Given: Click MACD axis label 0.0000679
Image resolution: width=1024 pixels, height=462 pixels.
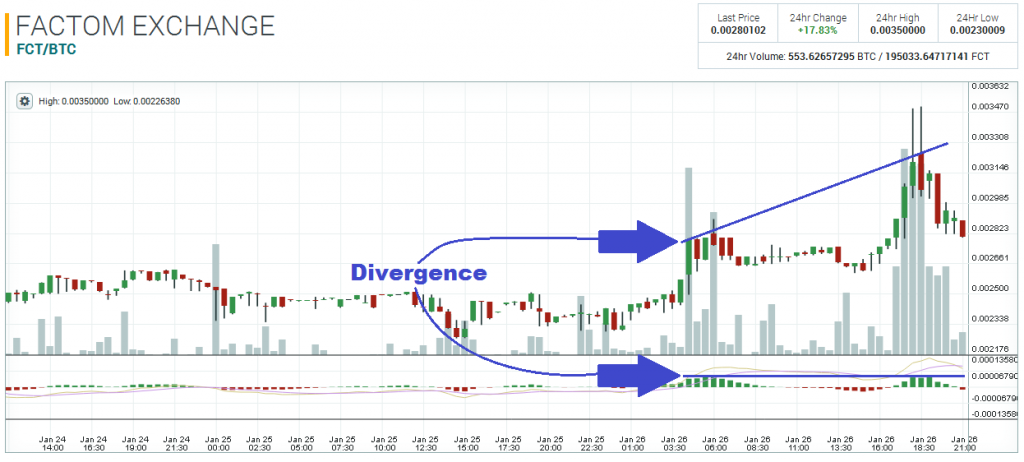Looking at the screenshot, I should 994,376.
